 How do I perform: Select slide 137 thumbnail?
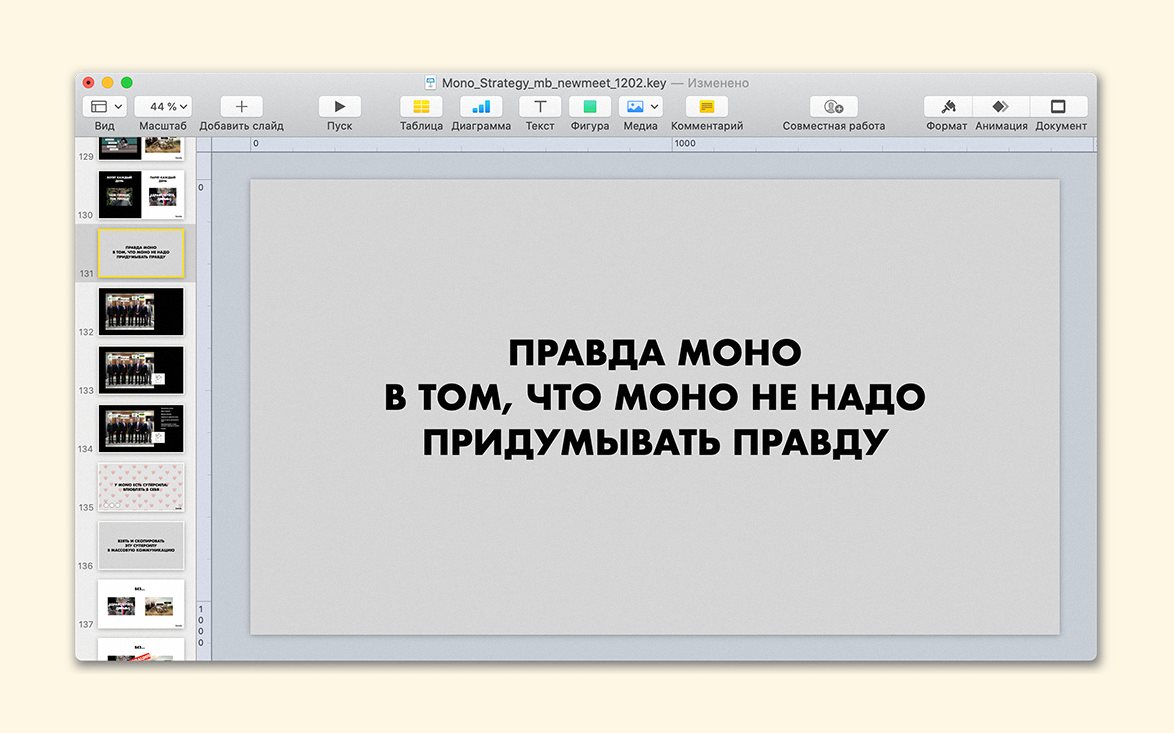click(141, 603)
